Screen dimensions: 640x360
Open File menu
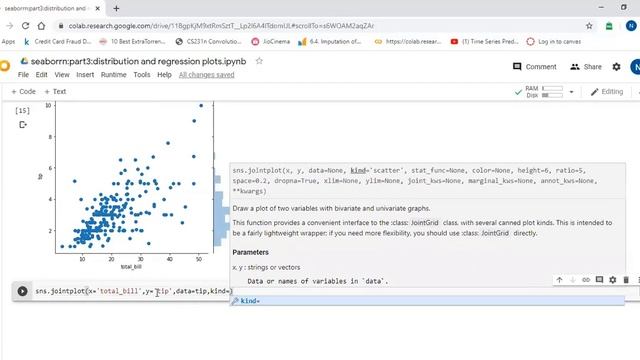[23, 75]
